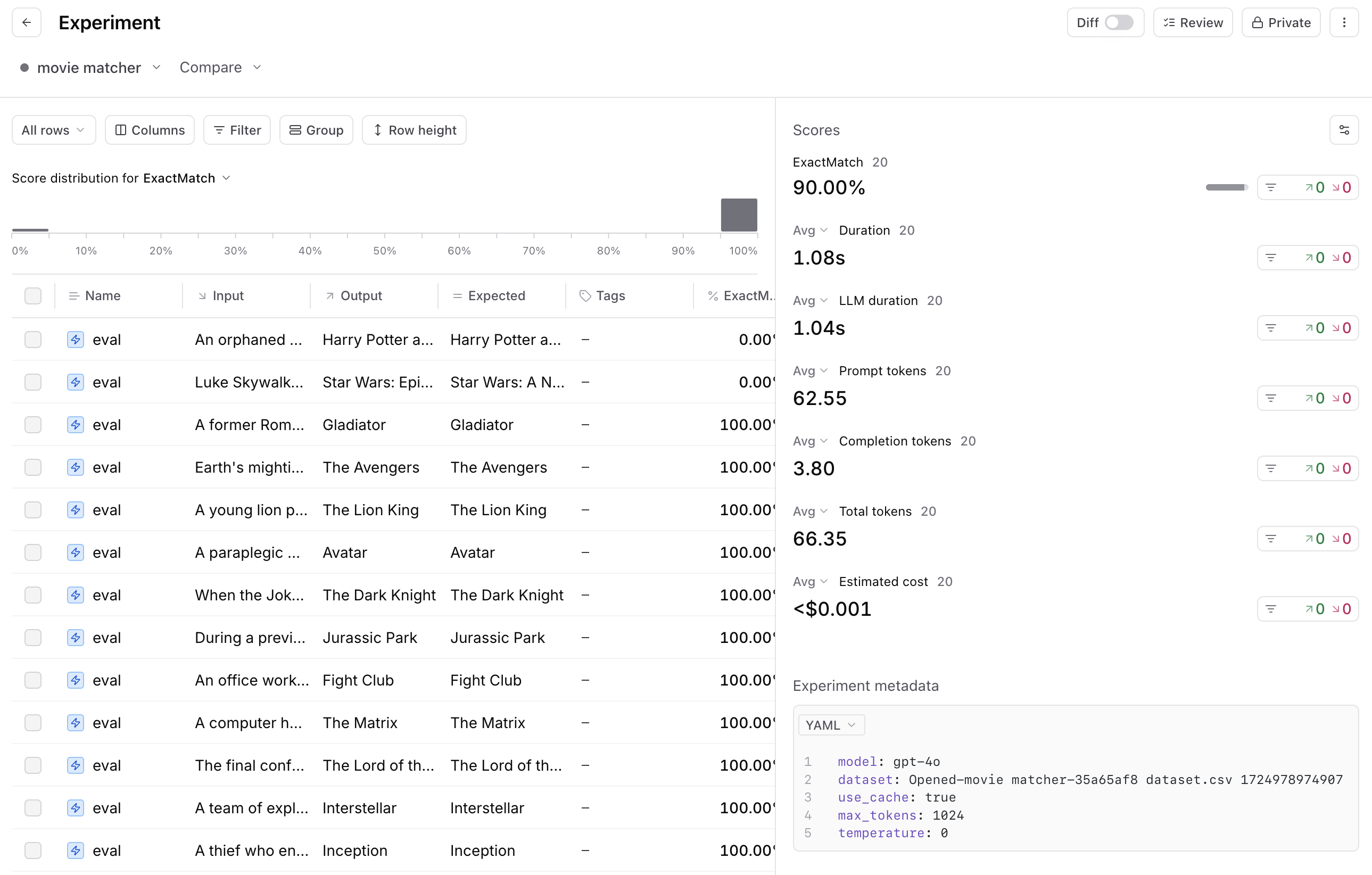Image resolution: width=1372 pixels, height=875 pixels.
Task: Click the back arrow icon
Action: (x=26, y=22)
